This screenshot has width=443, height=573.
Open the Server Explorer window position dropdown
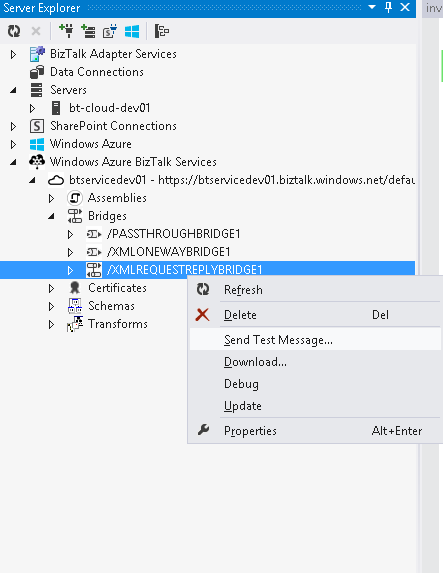(x=372, y=7)
